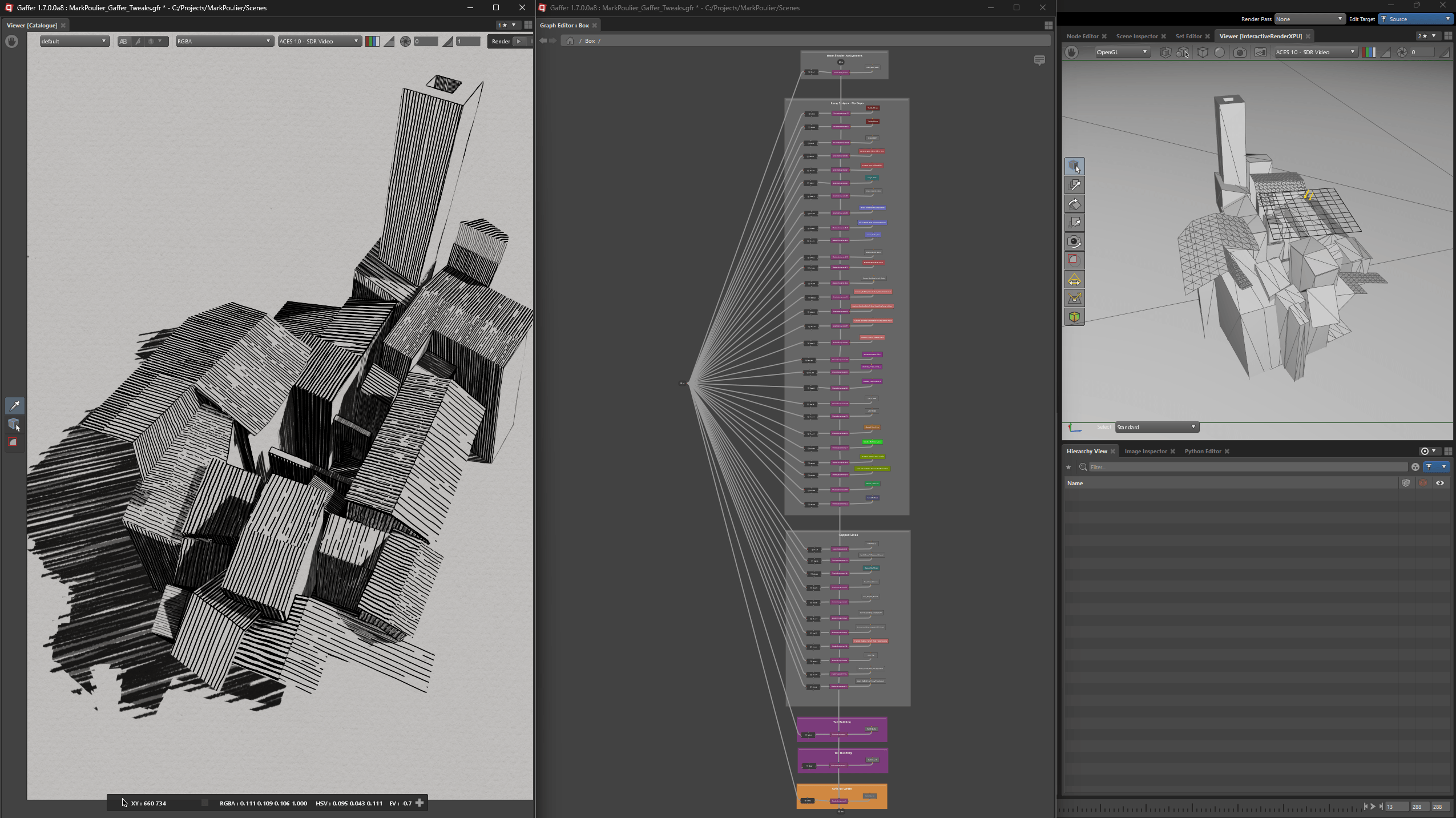Select the camera tool in 3D viewer sidebar
The width and height of the screenshot is (1456, 818).
(x=1074, y=241)
